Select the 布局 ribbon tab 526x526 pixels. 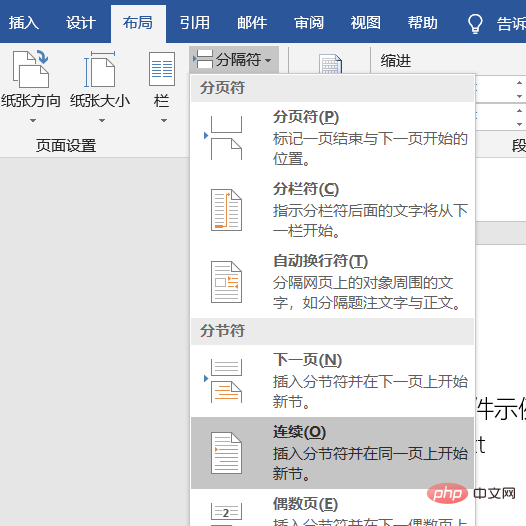[x=138, y=23]
